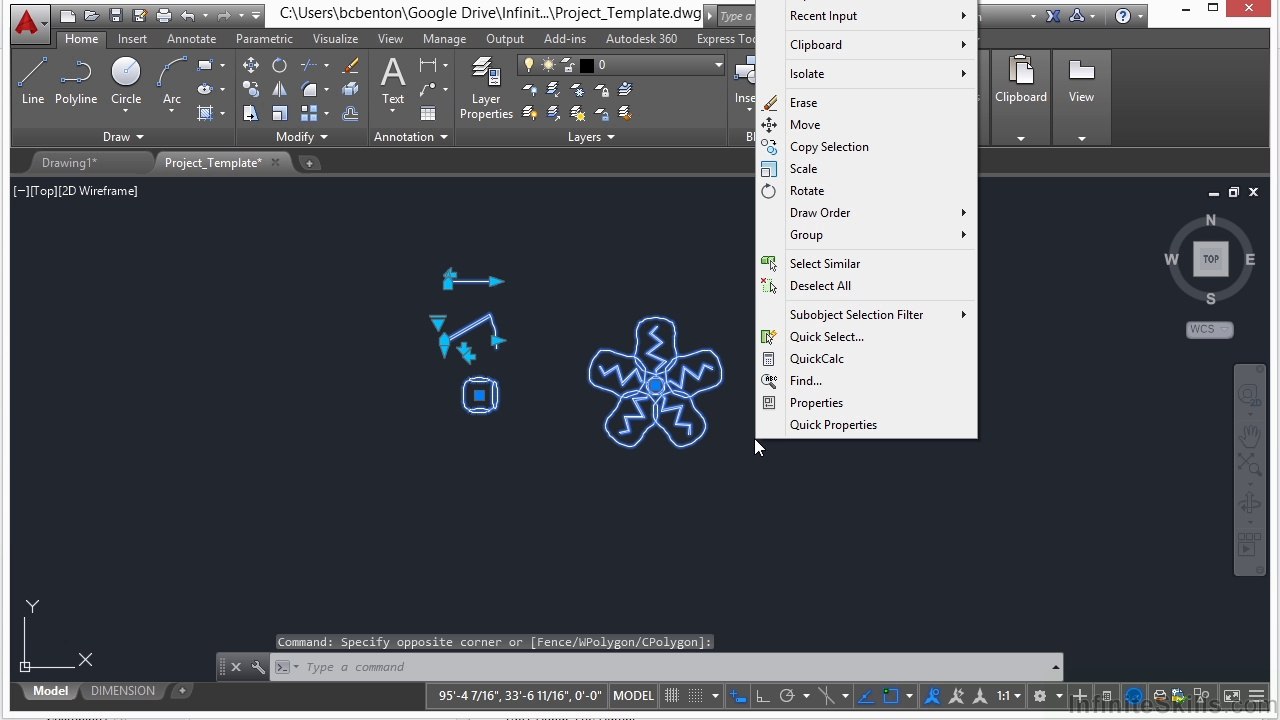Insert a table from Annotation panel

428,113
